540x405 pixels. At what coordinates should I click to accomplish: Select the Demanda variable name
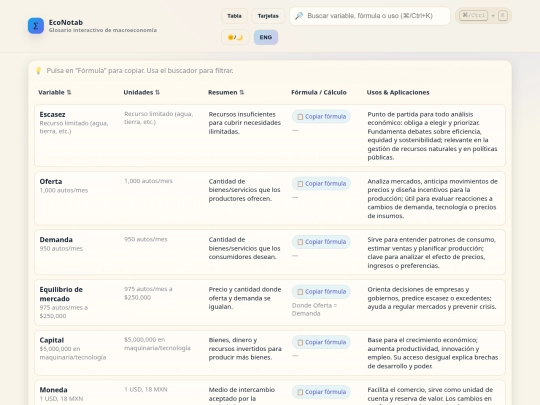click(x=56, y=240)
